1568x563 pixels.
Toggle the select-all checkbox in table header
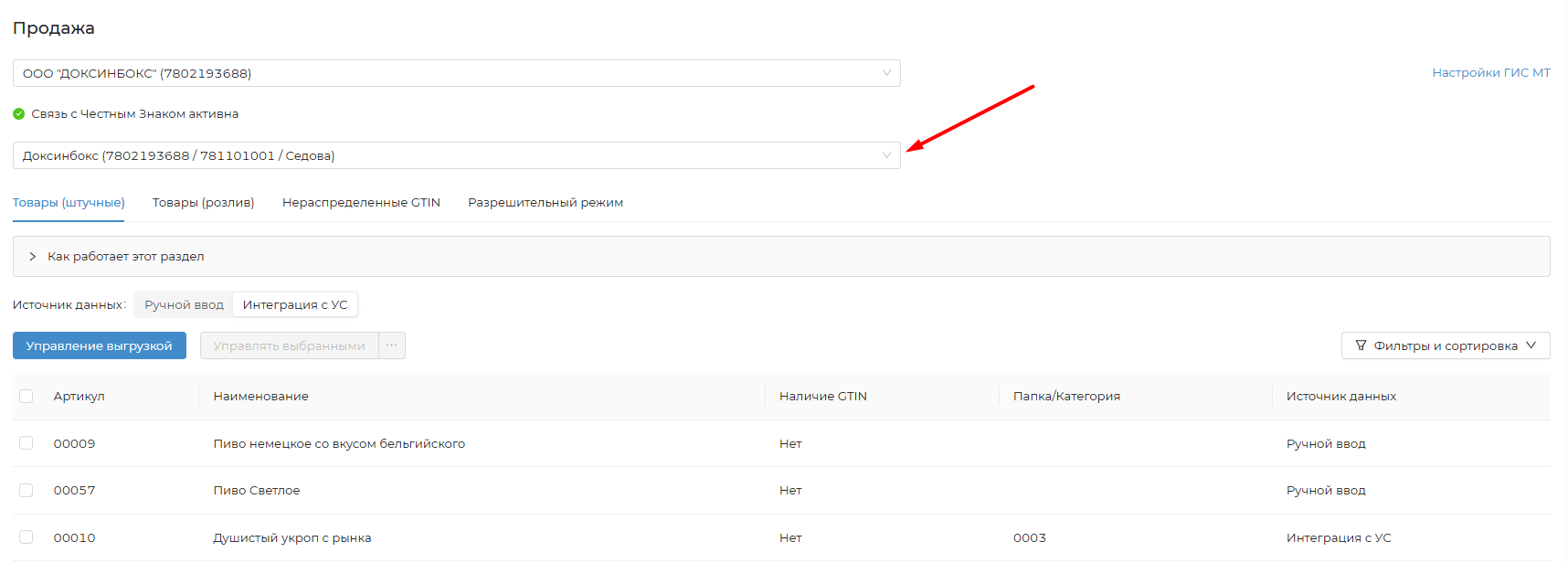point(26,397)
